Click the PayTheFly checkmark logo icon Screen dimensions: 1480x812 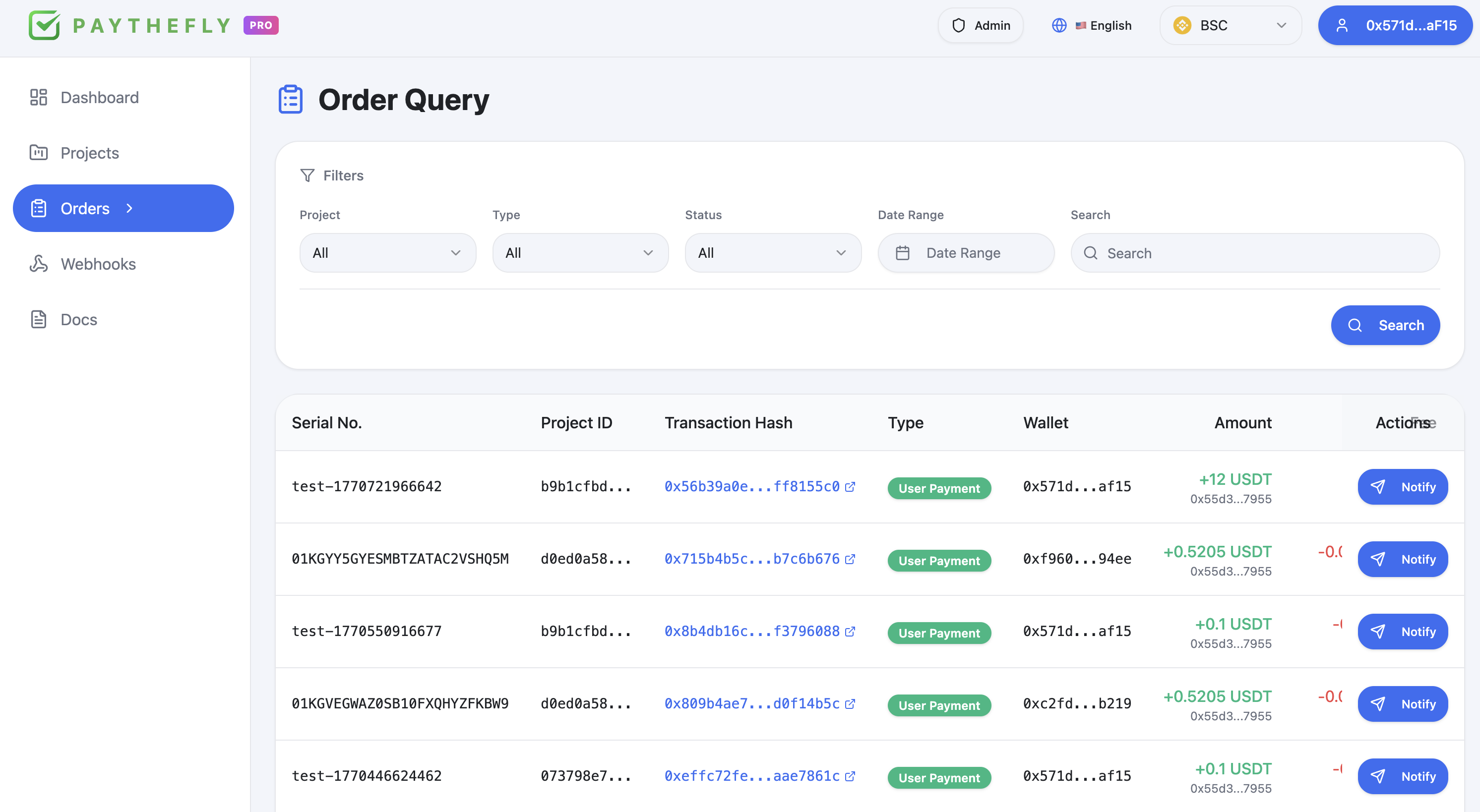[x=44, y=25]
